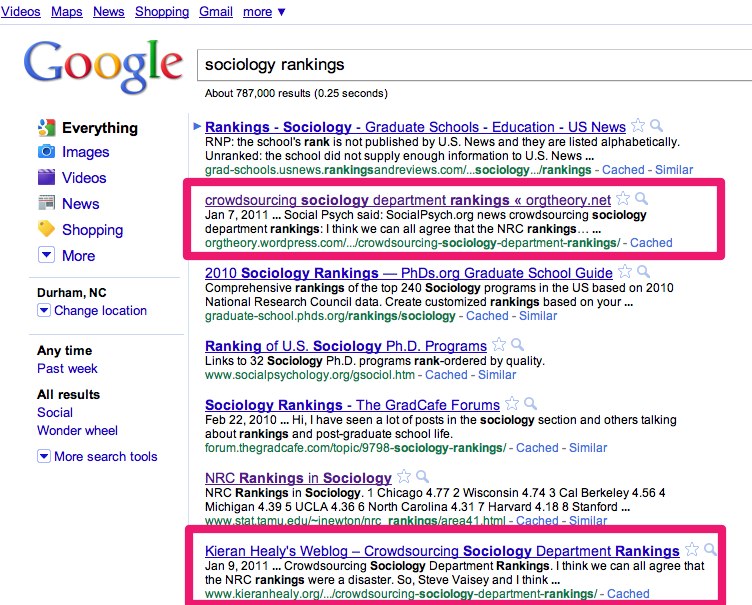Click the Everything search icon in sidebar

tap(47, 128)
